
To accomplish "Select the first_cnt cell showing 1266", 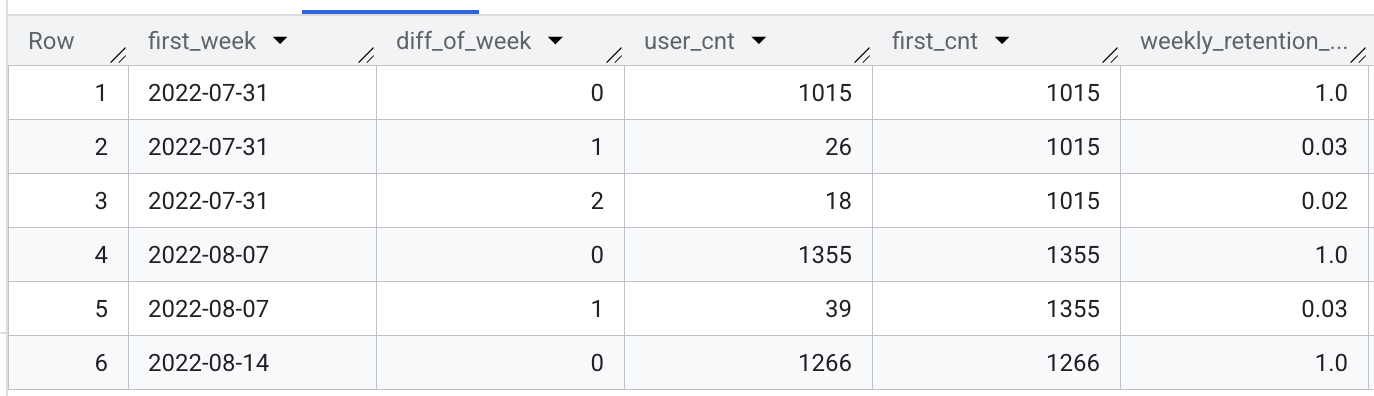I will tap(996, 363).
